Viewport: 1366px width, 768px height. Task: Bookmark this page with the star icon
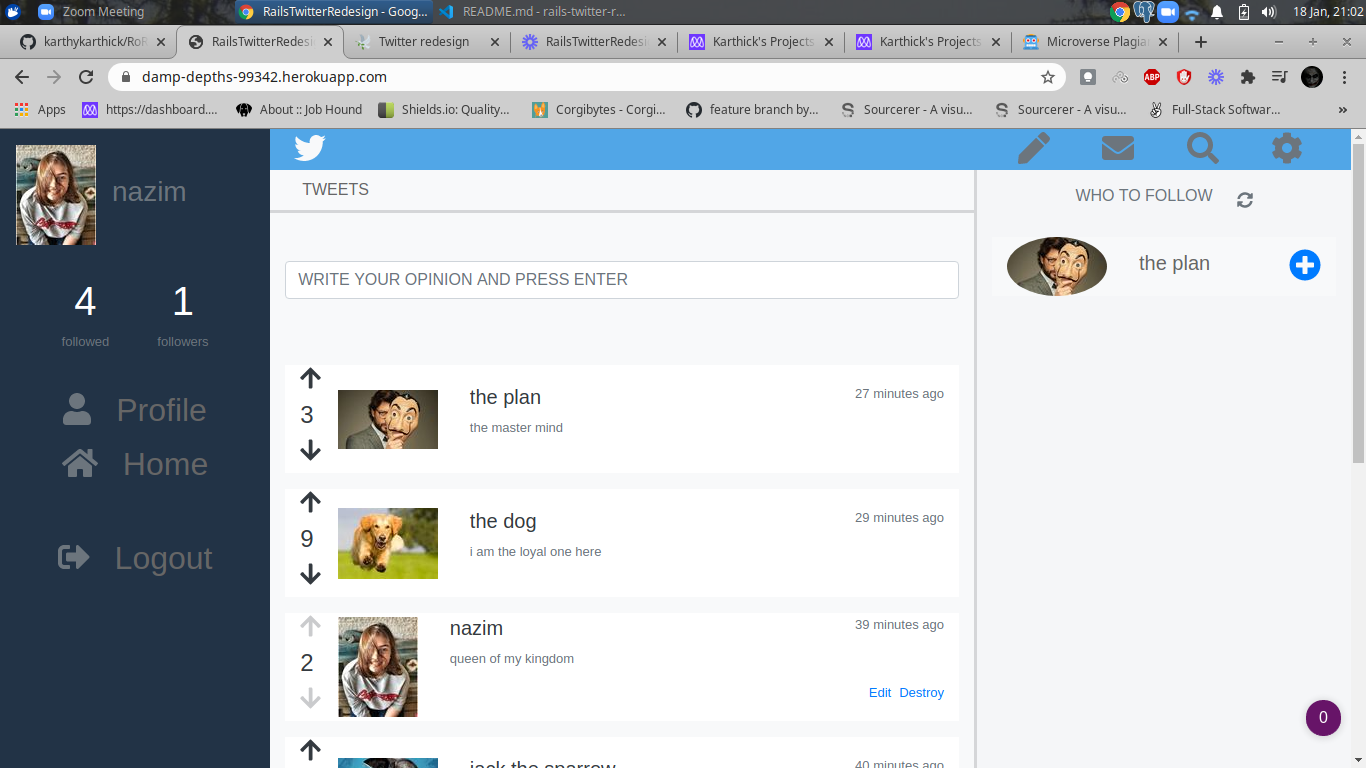click(1048, 77)
